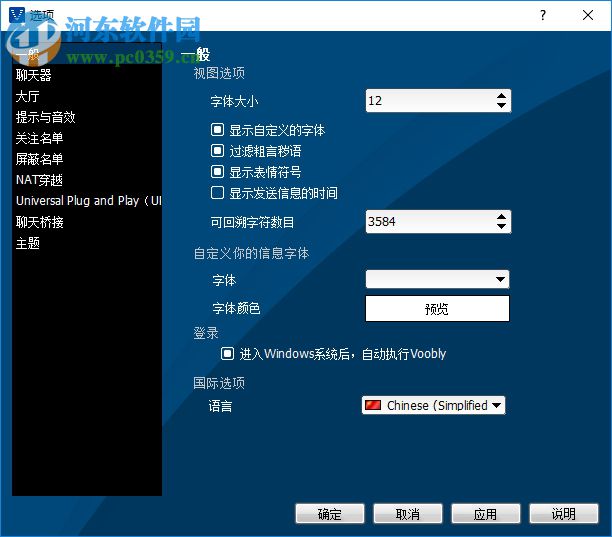Select 聊天桥接 in the sidebar
This screenshot has height=537, width=612.
pos(87,222)
